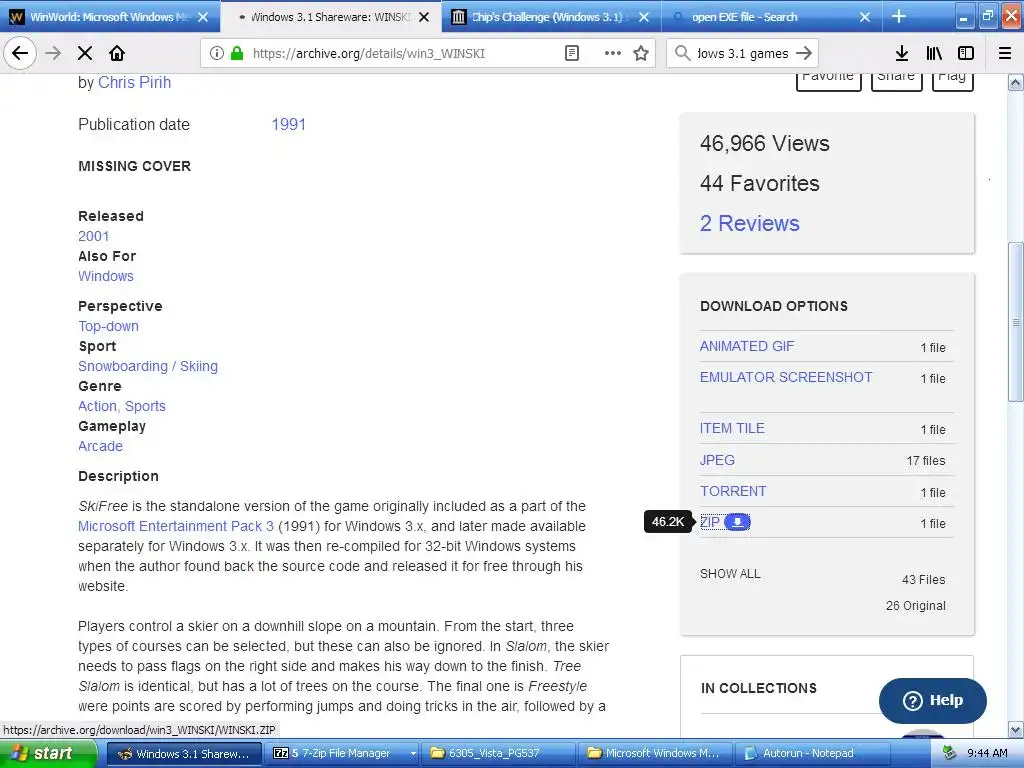Toggle the sidebar view

click(965, 53)
